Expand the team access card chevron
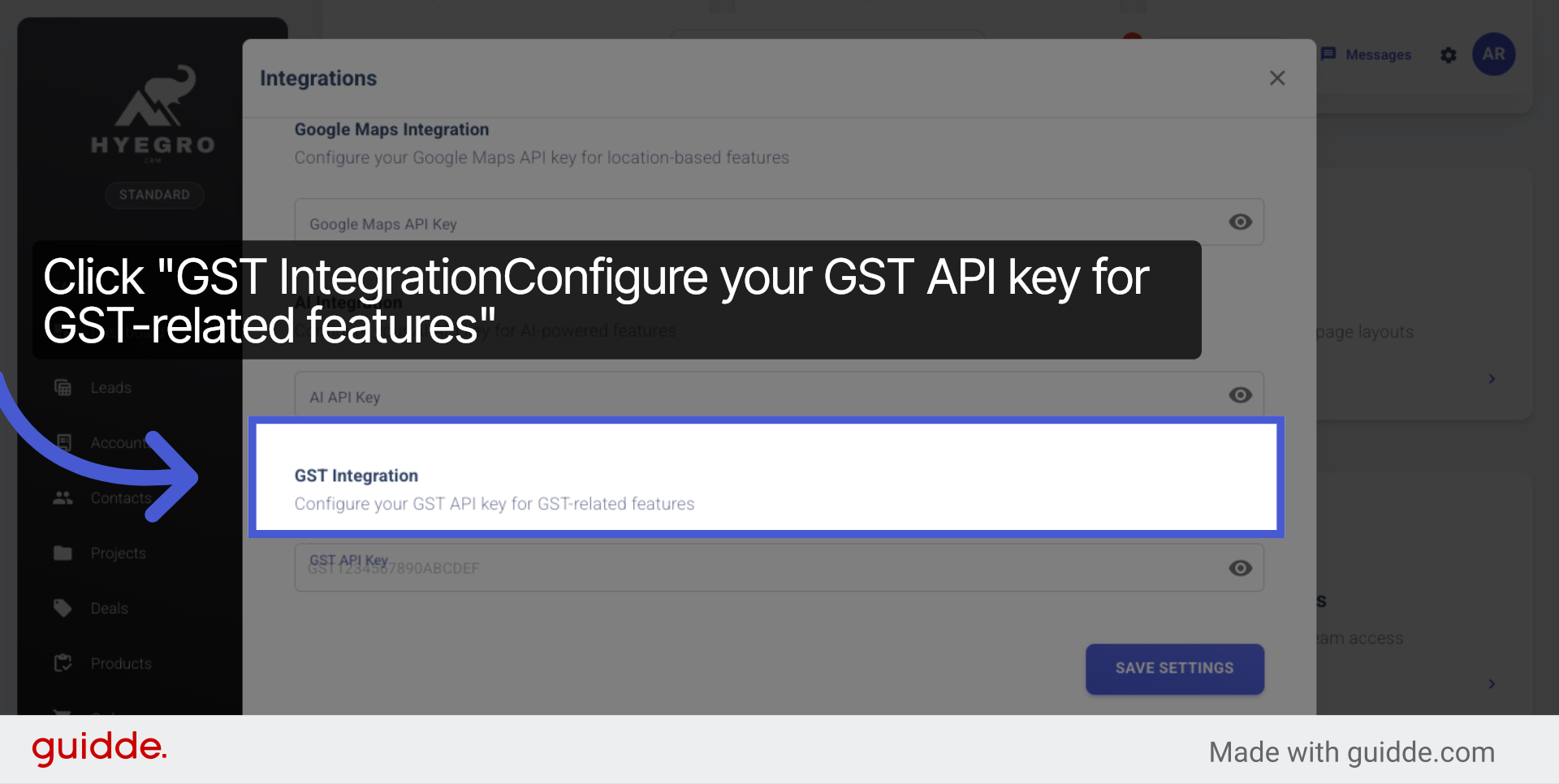Image resolution: width=1559 pixels, height=784 pixels. (x=1491, y=683)
